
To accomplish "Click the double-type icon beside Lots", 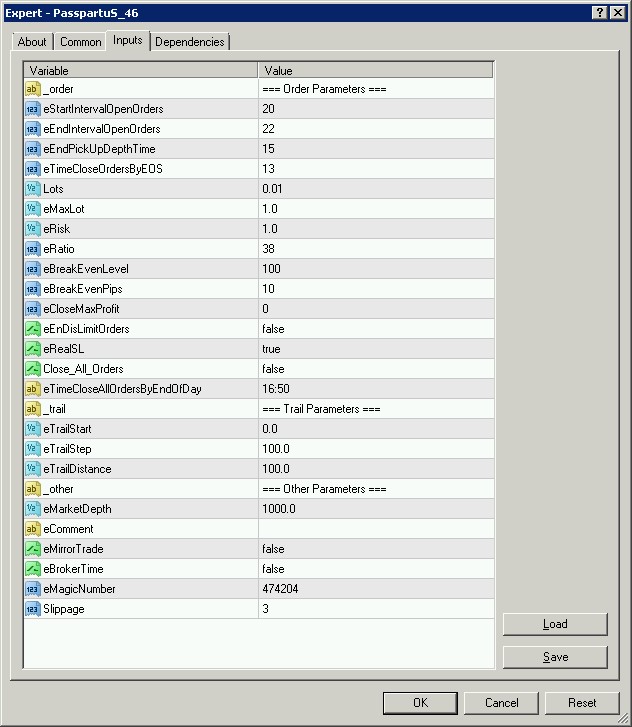I will click(32, 189).
